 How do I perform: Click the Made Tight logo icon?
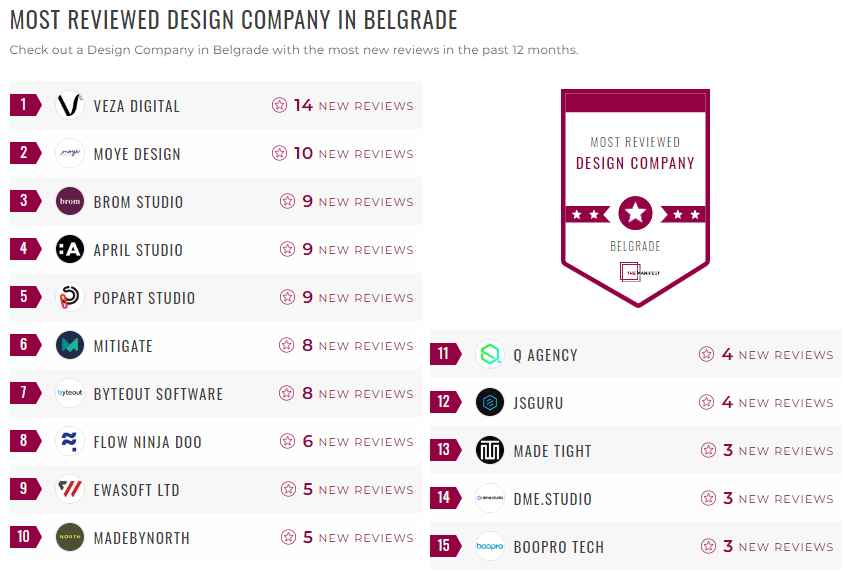pos(490,451)
